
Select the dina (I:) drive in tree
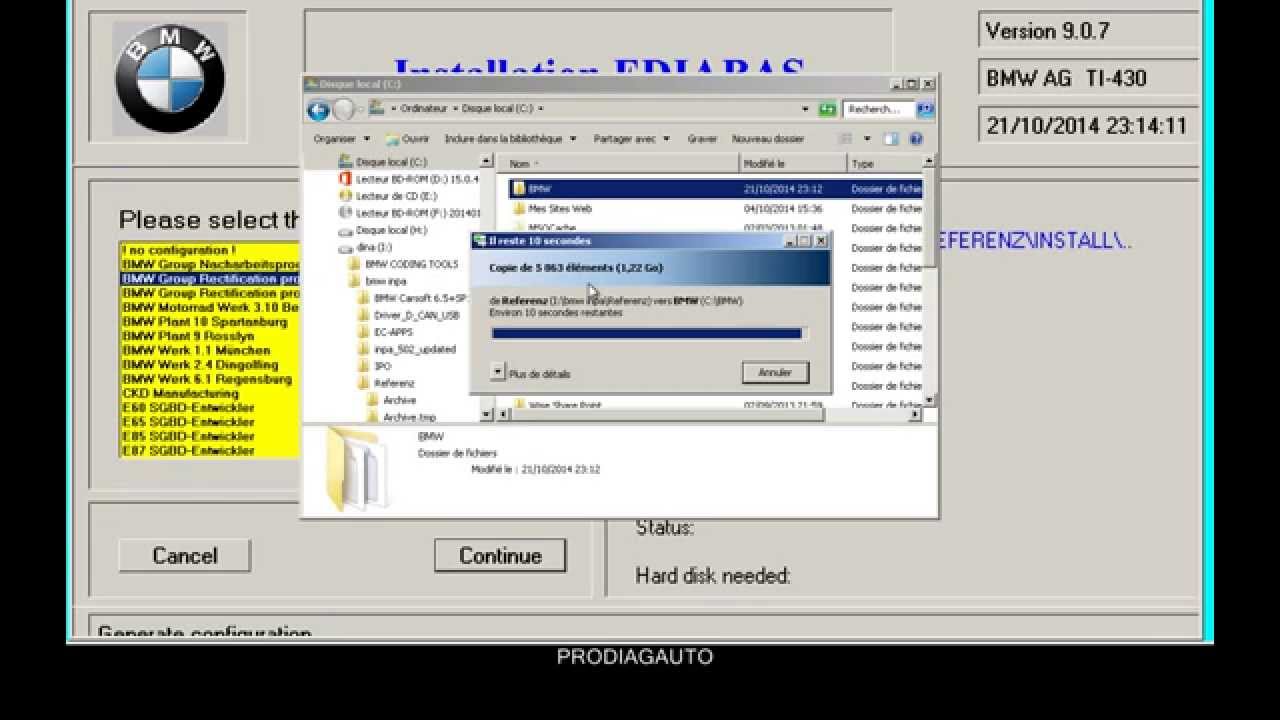[366, 247]
